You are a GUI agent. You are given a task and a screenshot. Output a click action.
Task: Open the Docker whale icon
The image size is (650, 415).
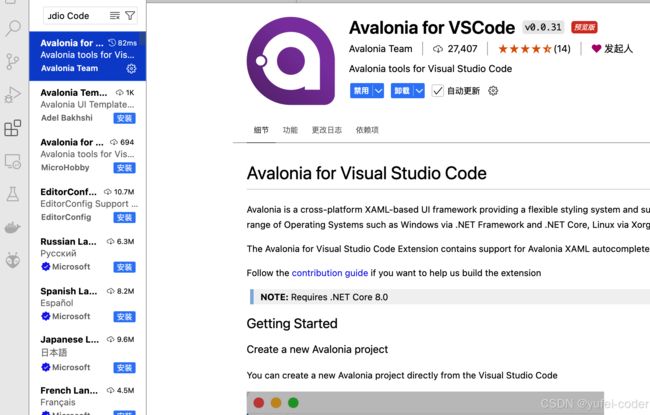(12, 227)
